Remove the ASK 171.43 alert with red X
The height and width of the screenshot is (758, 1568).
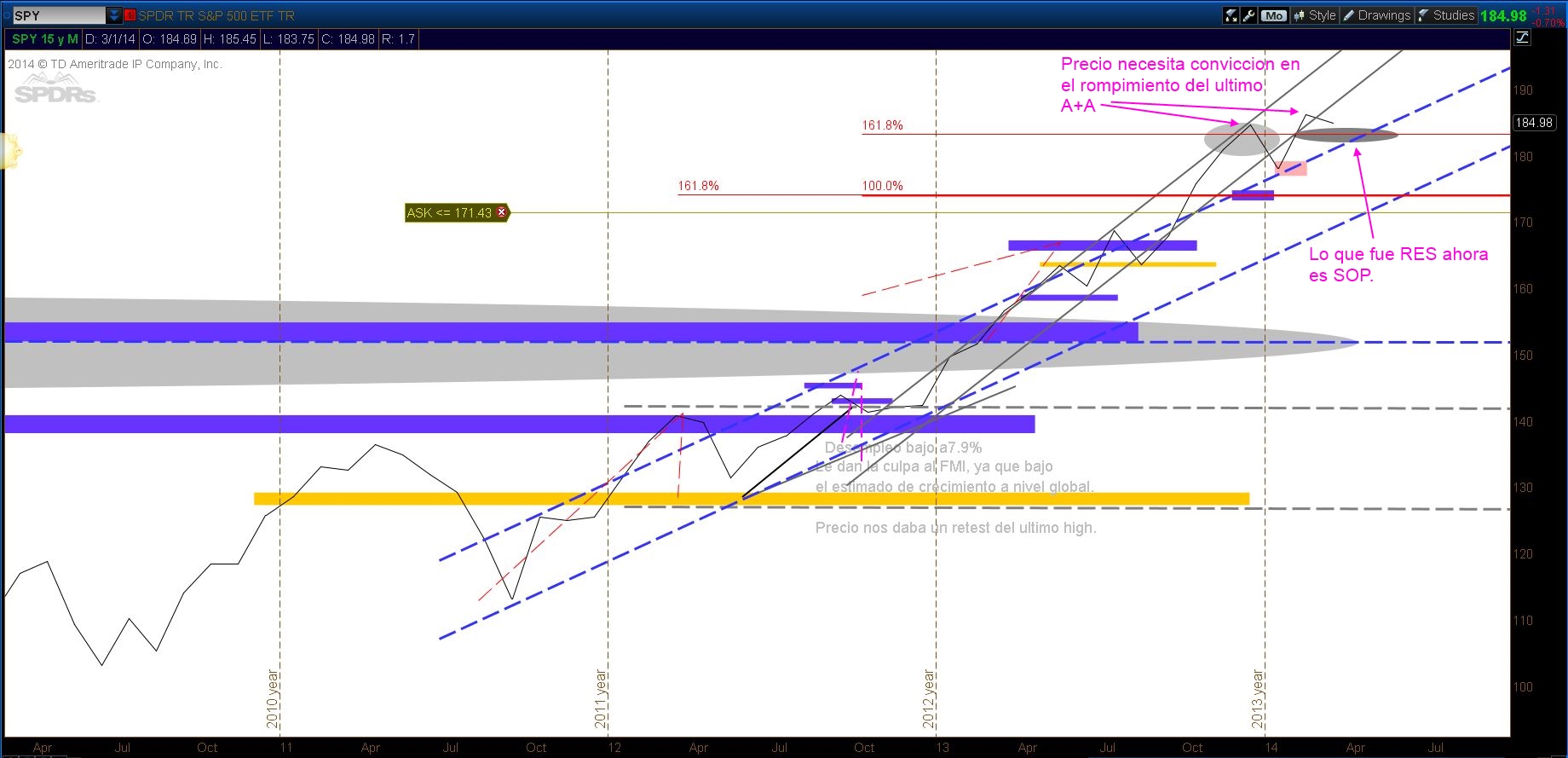click(x=501, y=212)
